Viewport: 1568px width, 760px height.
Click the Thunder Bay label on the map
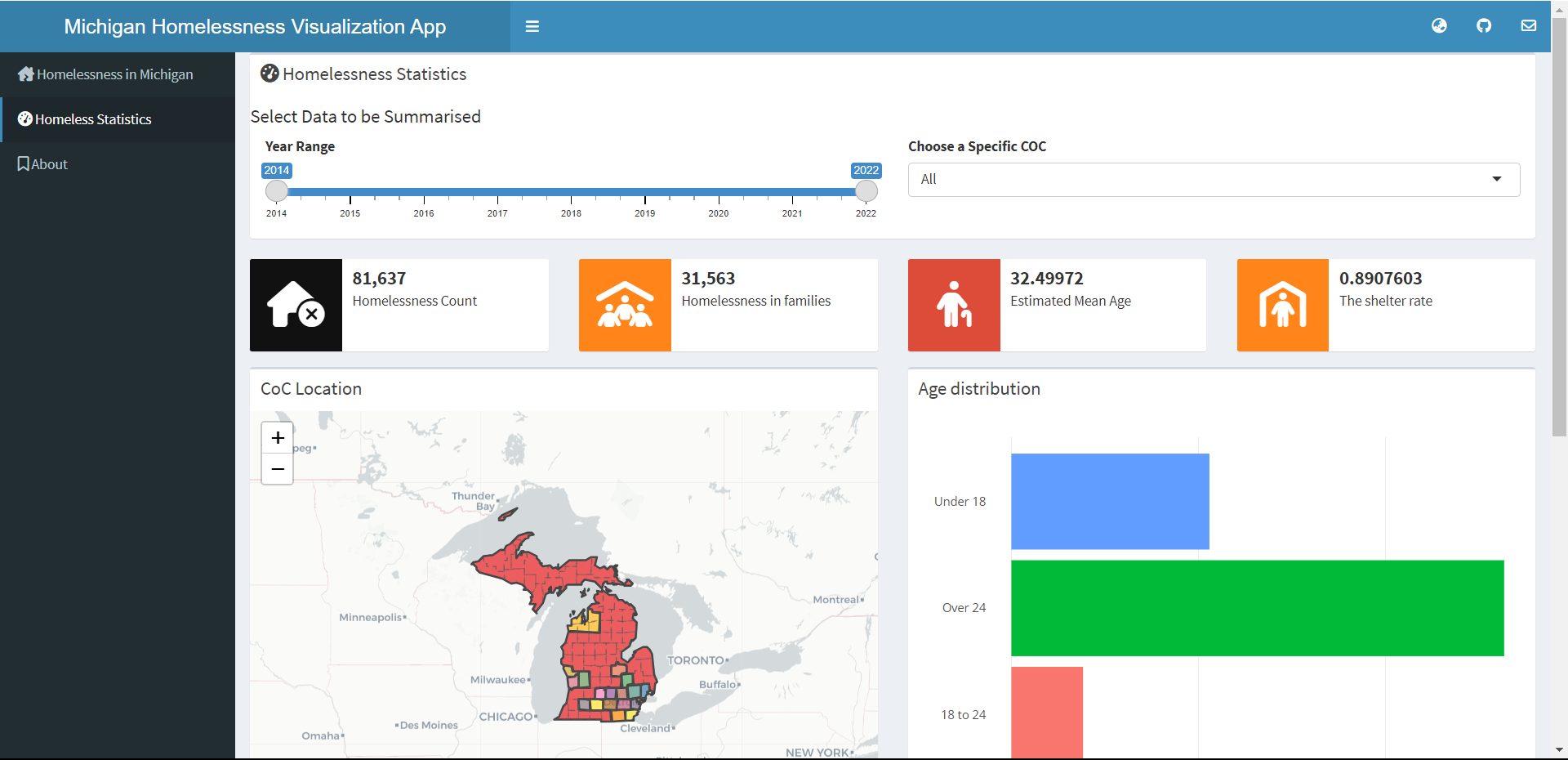(x=474, y=501)
